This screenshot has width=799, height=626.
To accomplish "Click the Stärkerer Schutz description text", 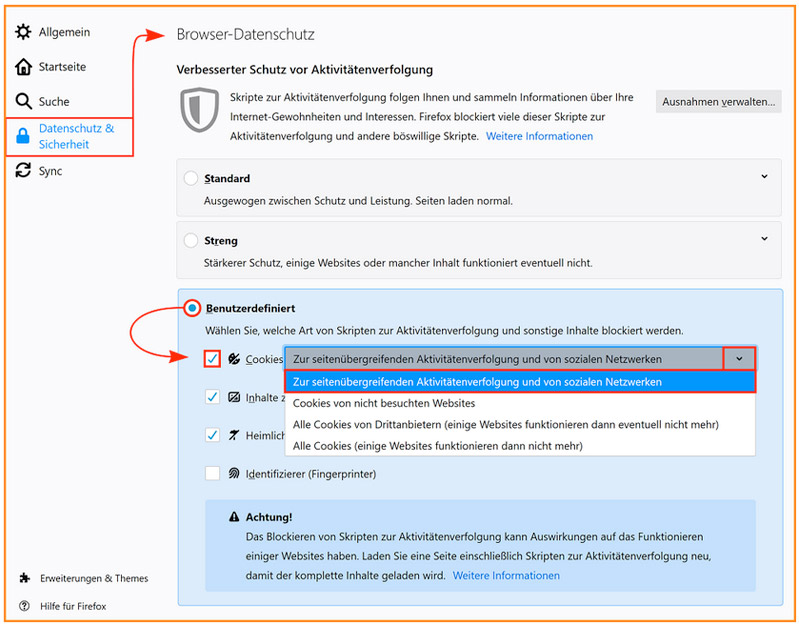I will [398, 263].
